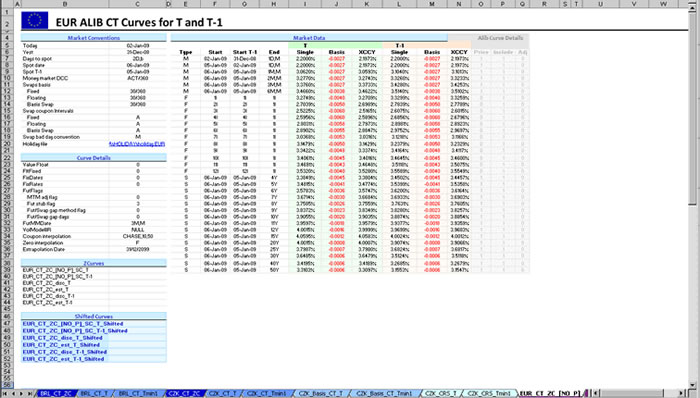Click the 'Market Data' section header
Viewport: 700px width, 398px height.
(309, 38)
